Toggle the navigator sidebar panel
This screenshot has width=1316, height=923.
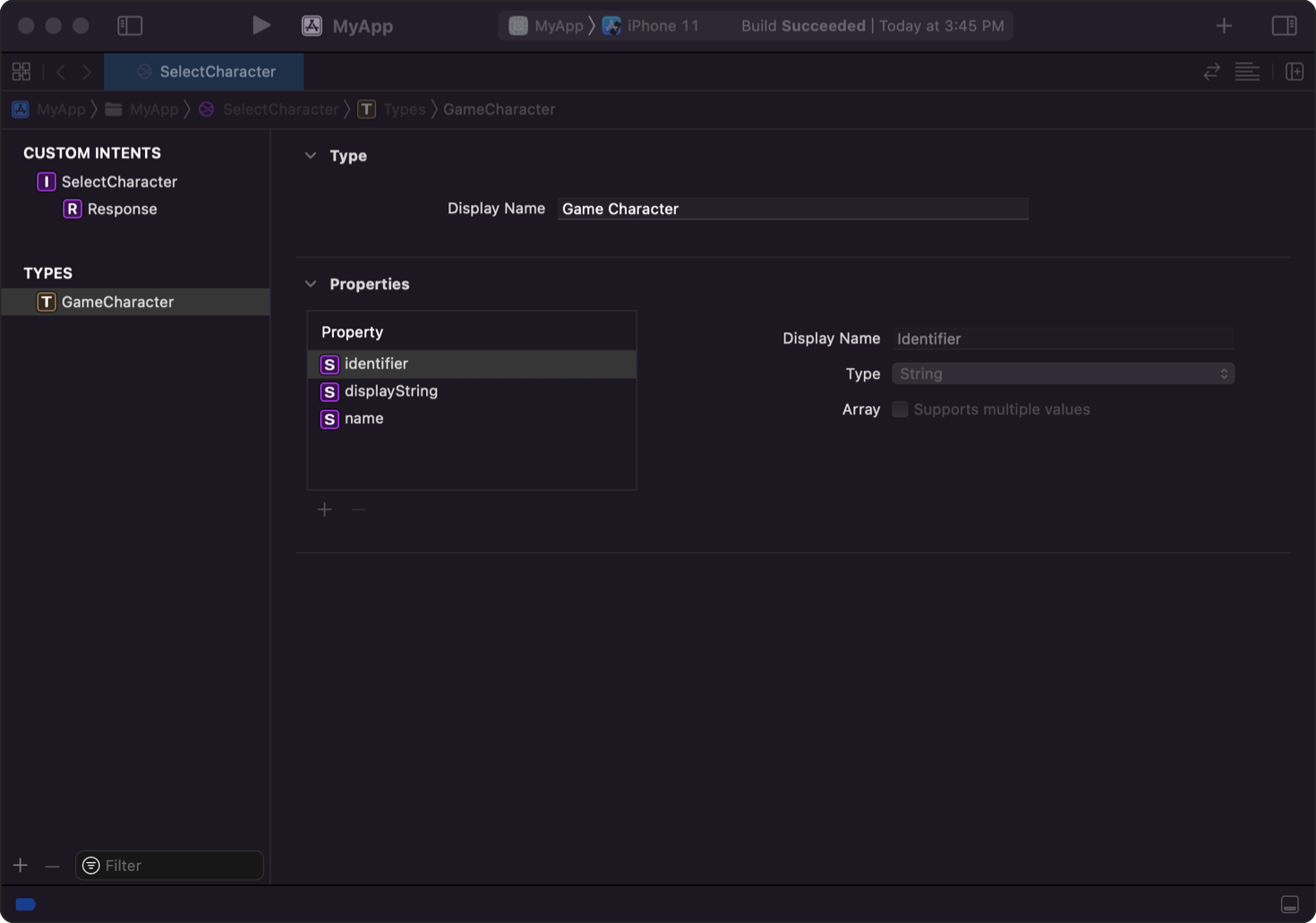130,26
